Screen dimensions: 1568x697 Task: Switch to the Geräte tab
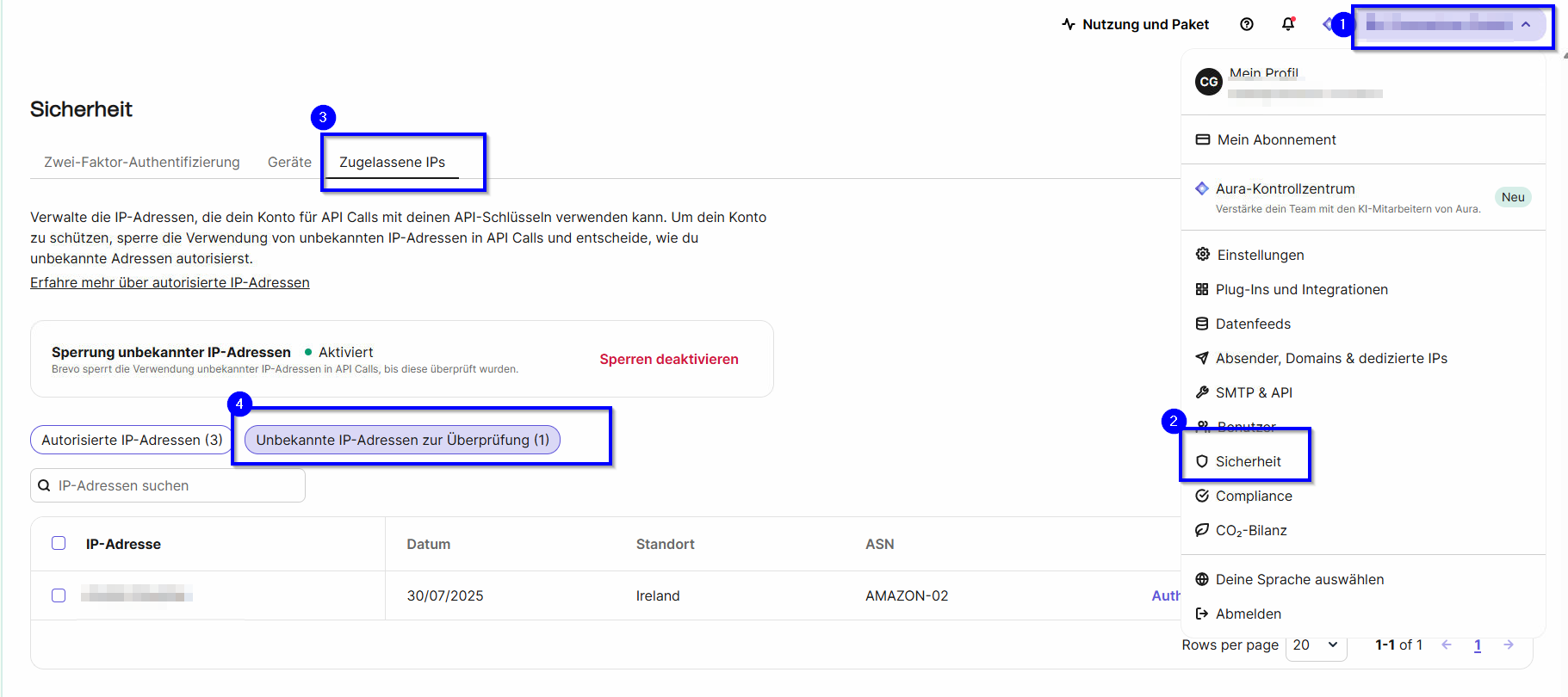(289, 162)
